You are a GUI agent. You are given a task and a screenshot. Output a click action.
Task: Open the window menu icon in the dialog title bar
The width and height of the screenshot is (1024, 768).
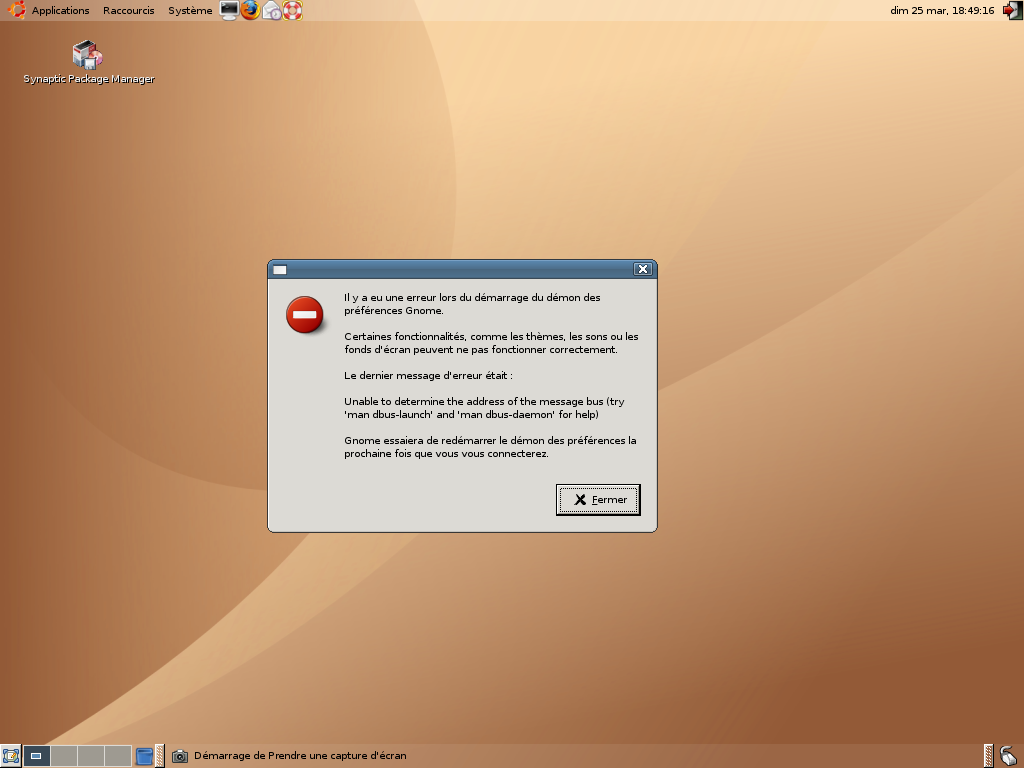tap(280, 270)
